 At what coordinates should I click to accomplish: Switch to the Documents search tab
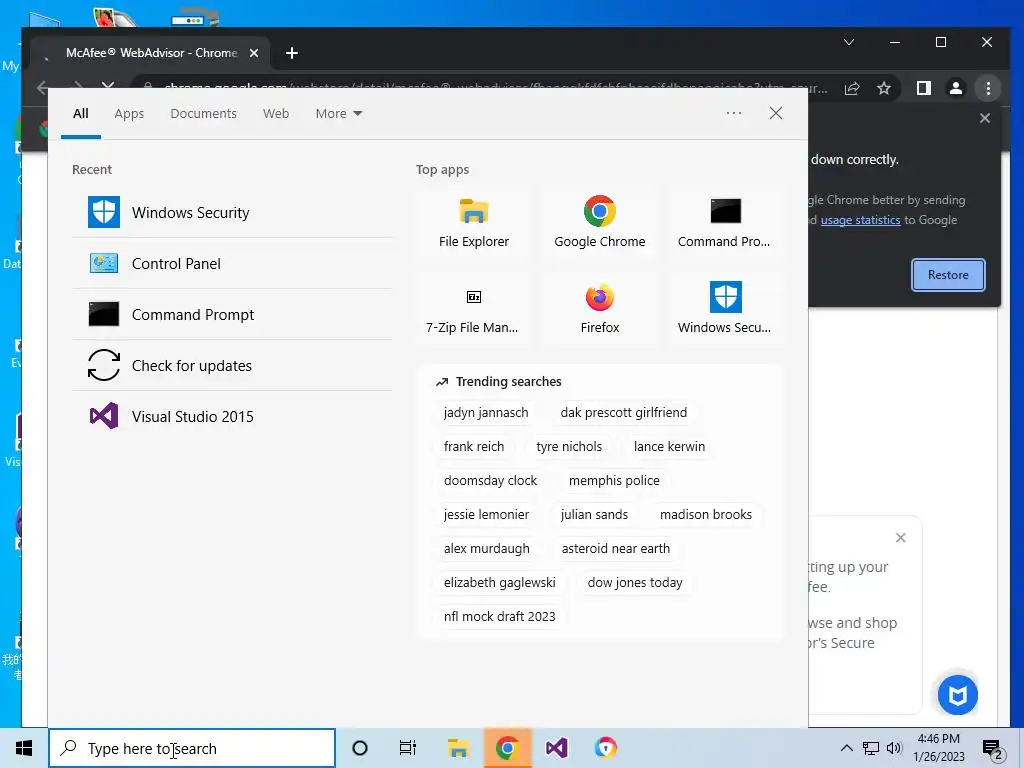point(203,114)
